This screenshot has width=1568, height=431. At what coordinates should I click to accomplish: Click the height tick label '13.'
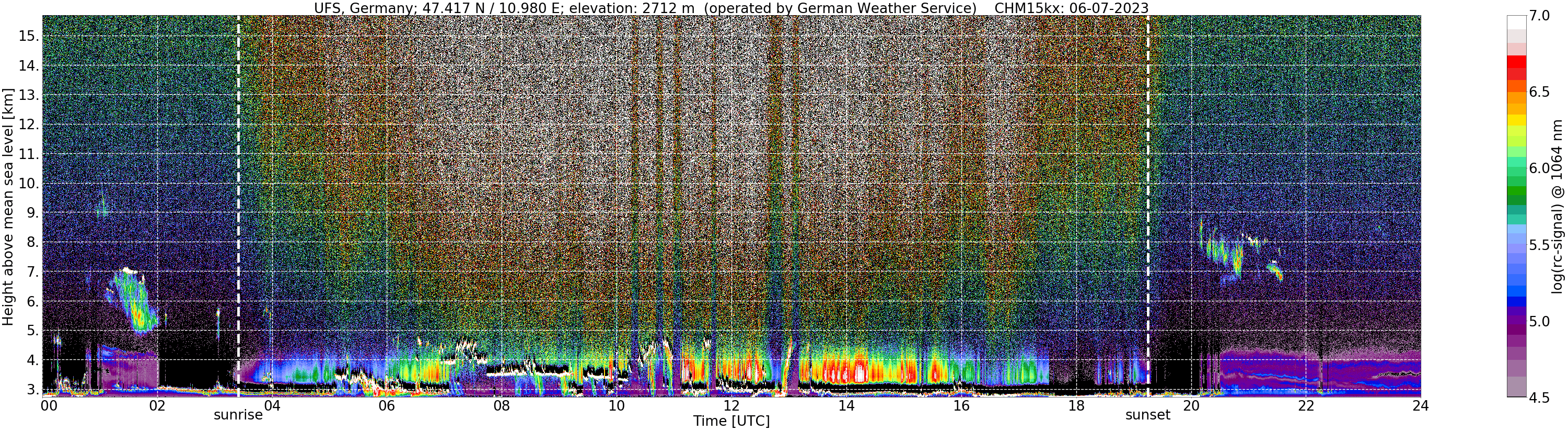(x=29, y=95)
